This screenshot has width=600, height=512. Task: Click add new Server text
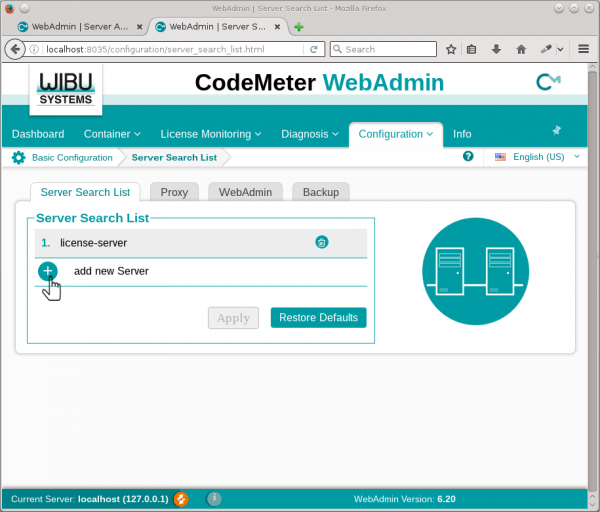pyautogui.click(x=111, y=271)
